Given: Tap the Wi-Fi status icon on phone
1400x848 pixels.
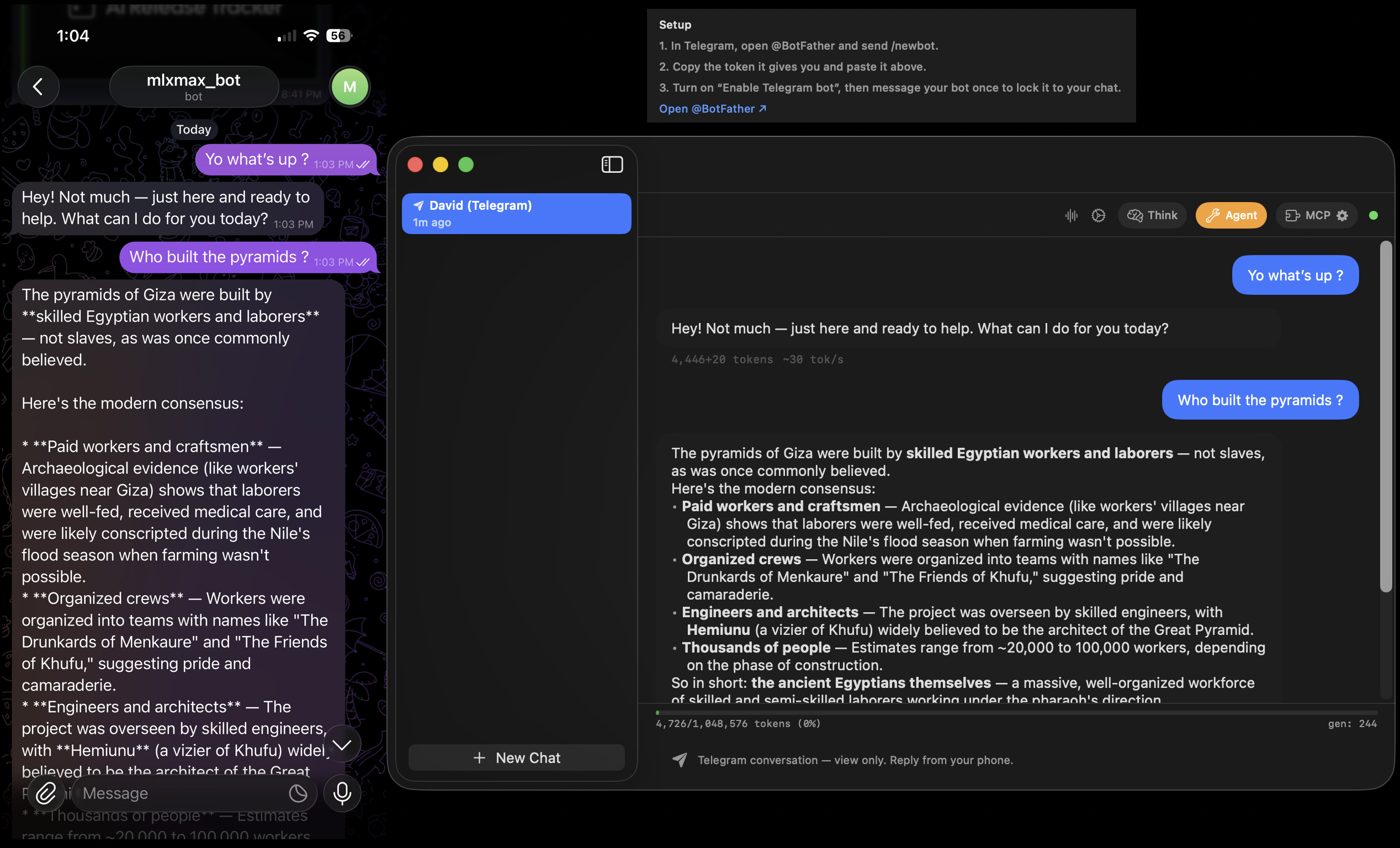Looking at the screenshot, I should pyautogui.click(x=311, y=36).
